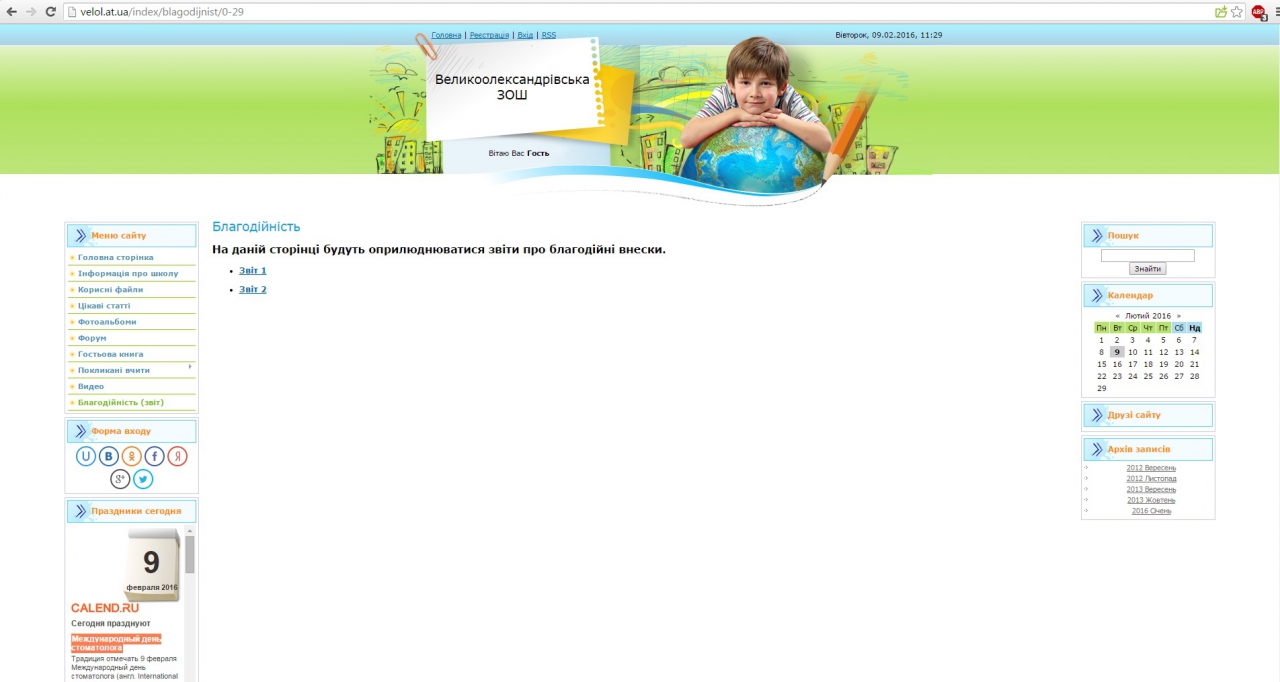
Task: Reload the page in the browser
Action: pos(50,12)
